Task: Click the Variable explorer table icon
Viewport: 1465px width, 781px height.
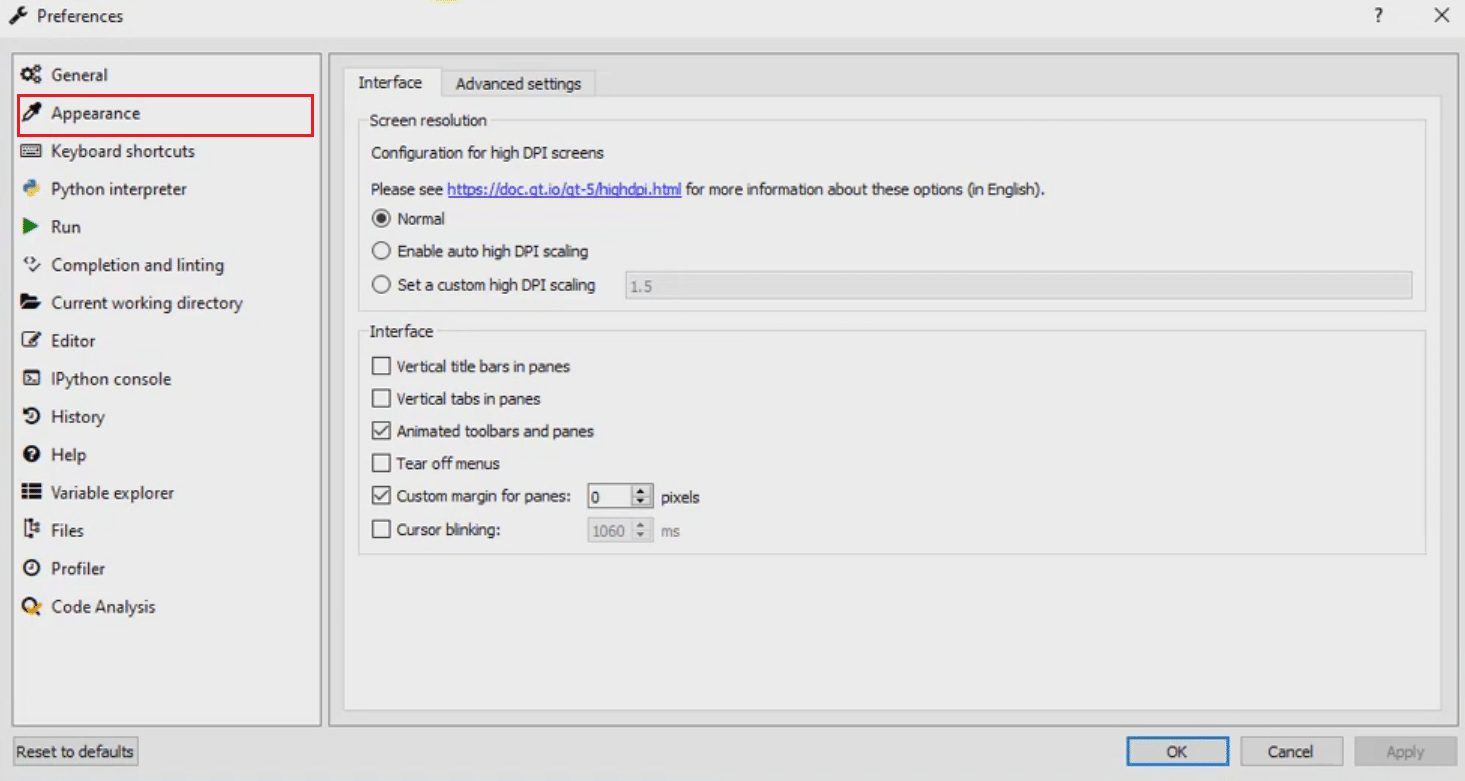Action: [x=31, y=493]
